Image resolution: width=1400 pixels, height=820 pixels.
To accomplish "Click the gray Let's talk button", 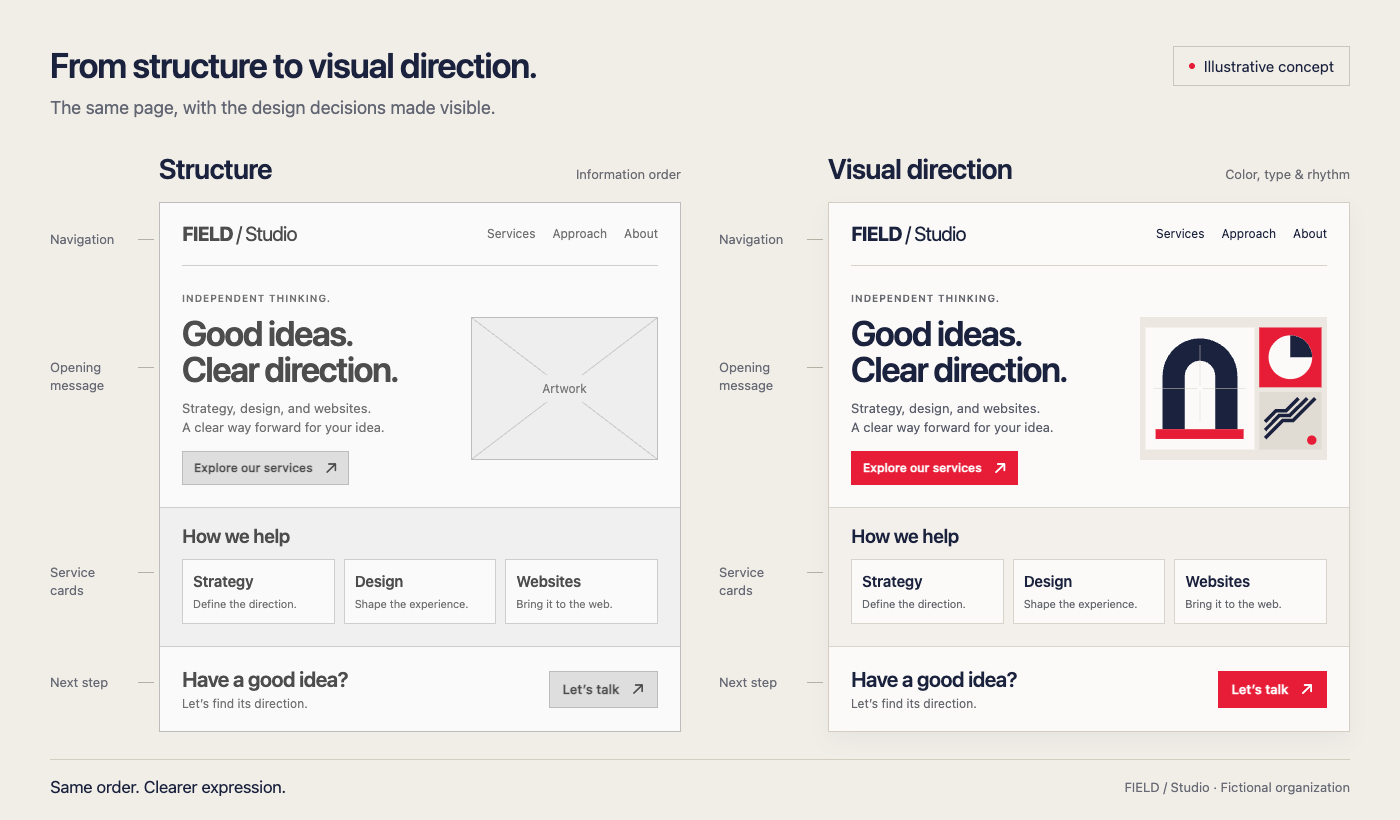I will pos(603,689).
